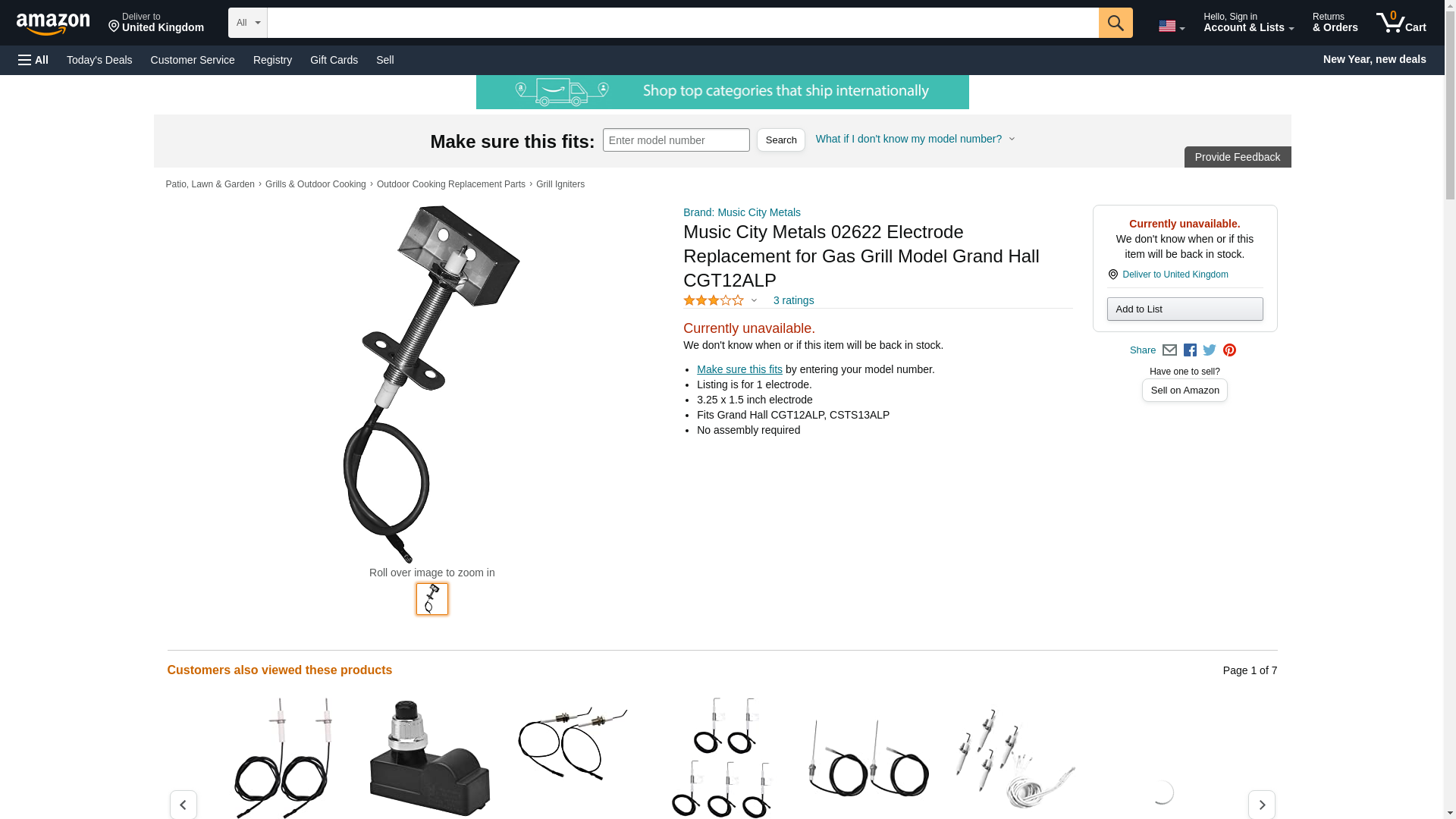This screenshot has height=819, width=1456.
Task: Click previous arrow in product carousel
Action: coord(184,805)
